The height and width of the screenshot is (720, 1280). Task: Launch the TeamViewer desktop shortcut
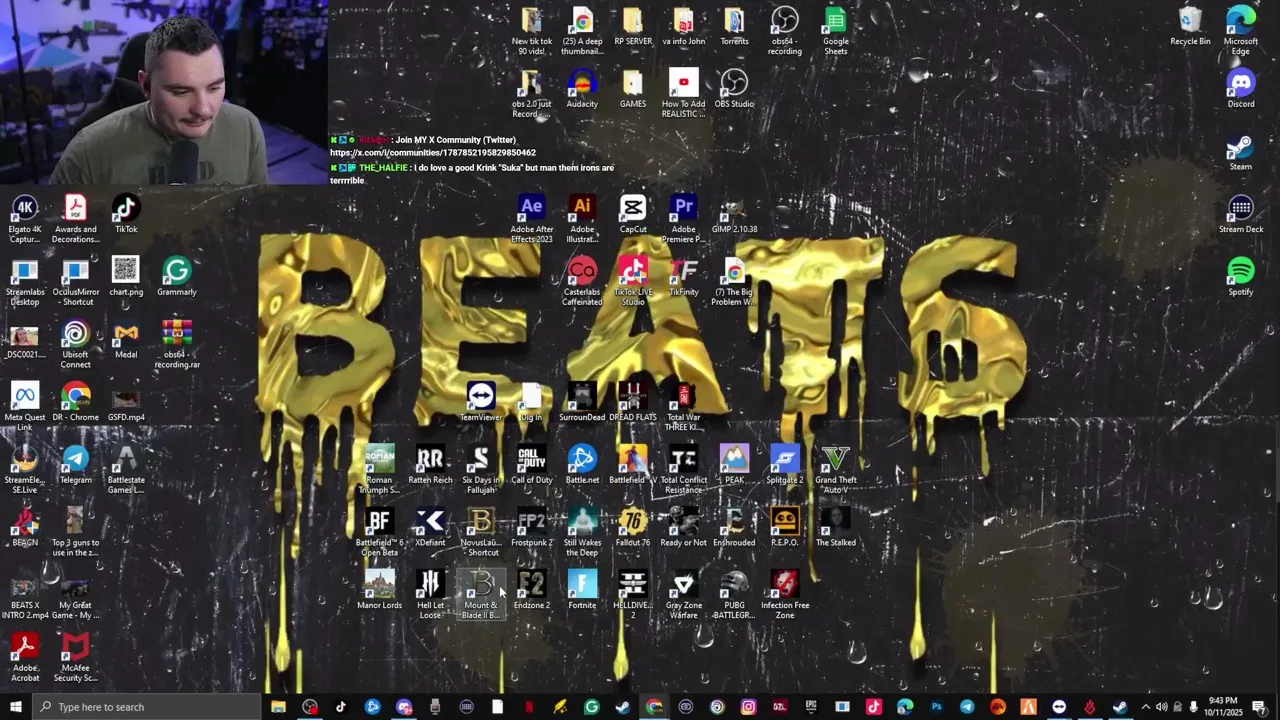[481, 402]
